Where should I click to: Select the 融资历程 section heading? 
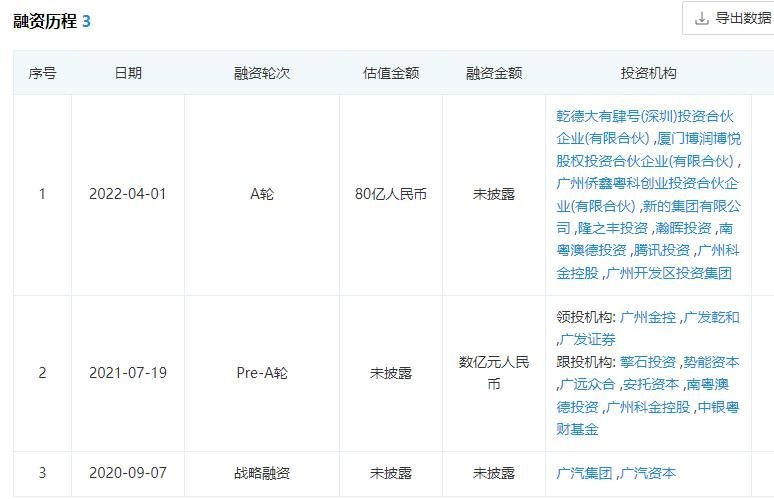[x=45, y=21]
